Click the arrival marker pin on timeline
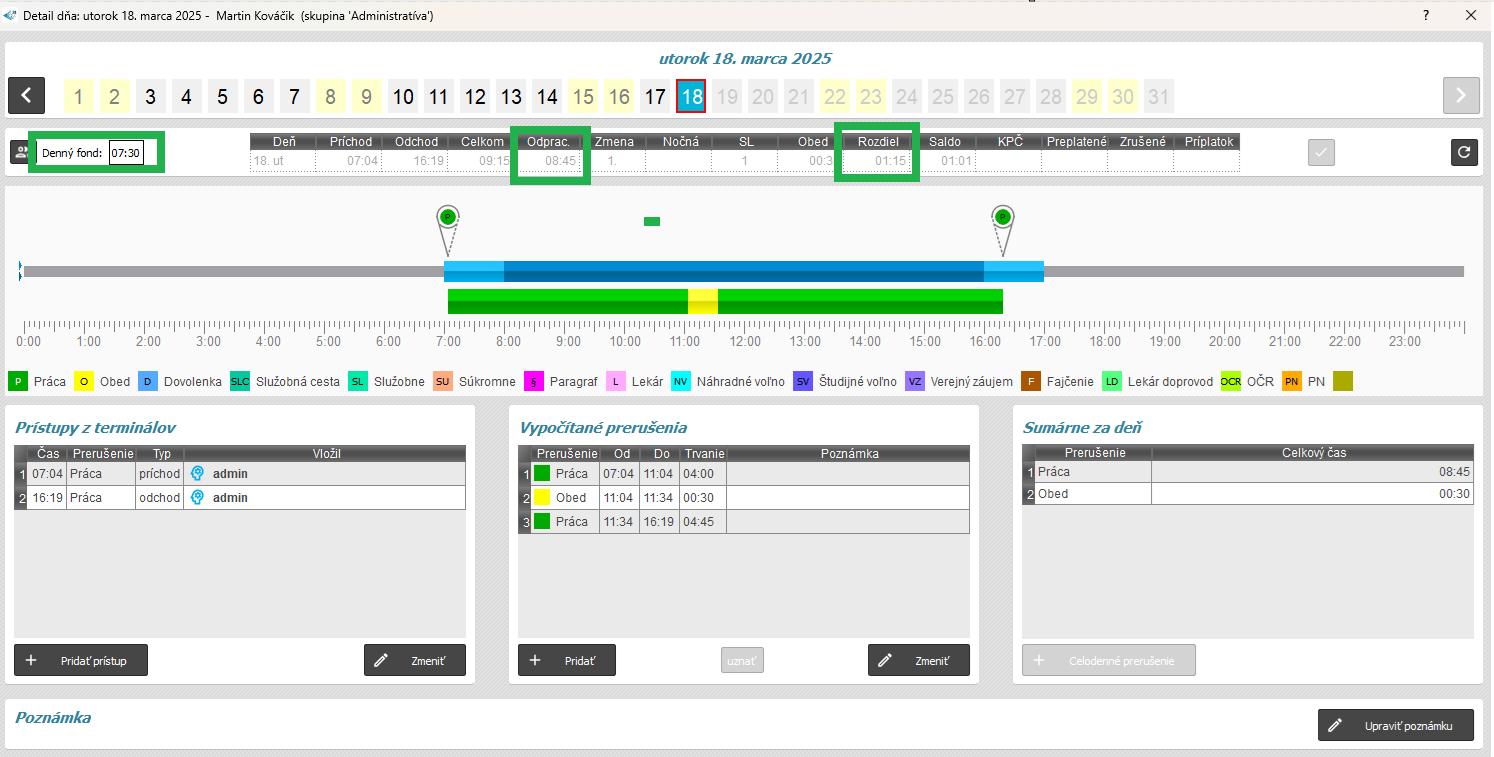The height and width of the screenshot is (757, 1494). coord(447,217)
